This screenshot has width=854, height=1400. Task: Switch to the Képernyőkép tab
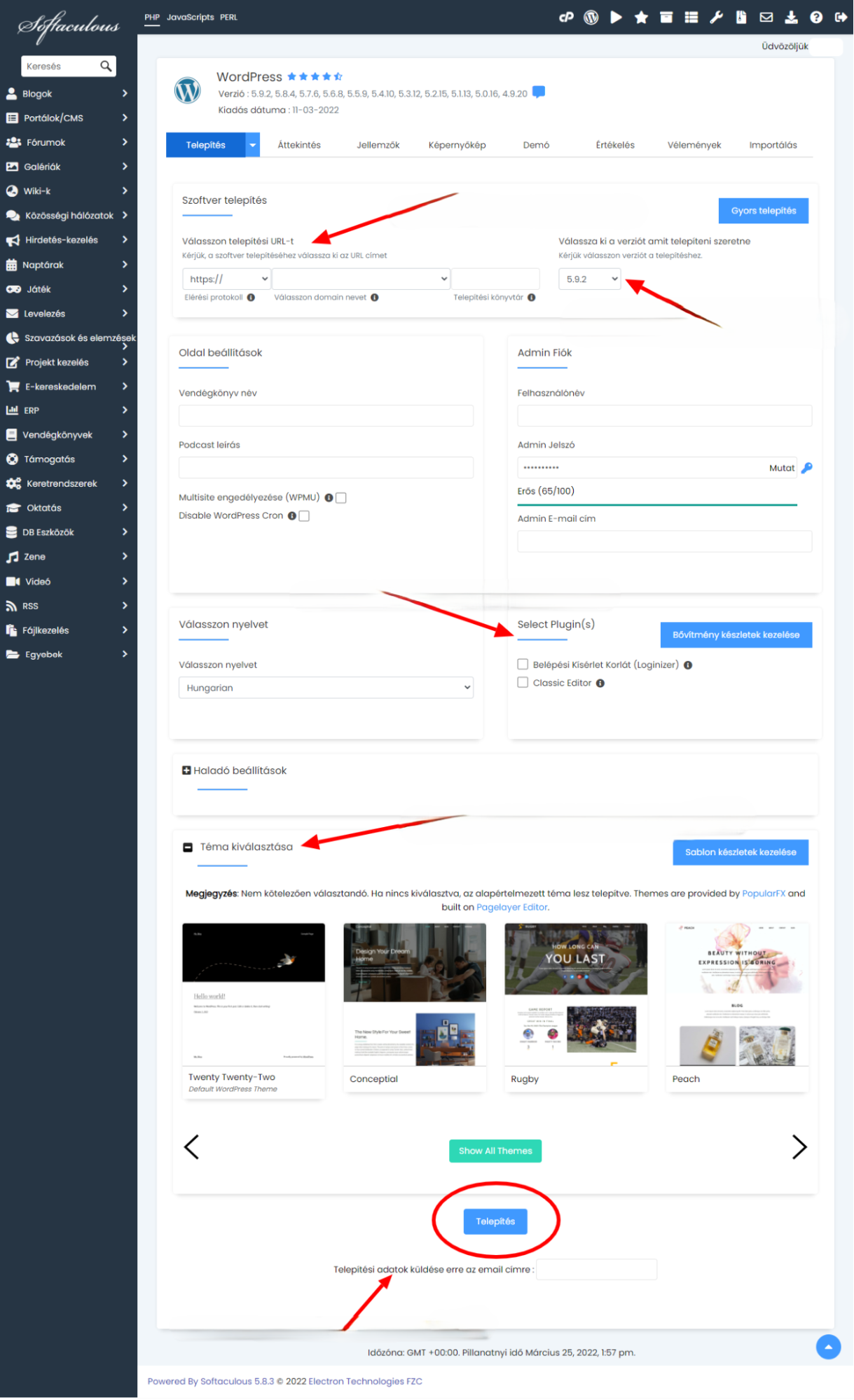(x=457, y=146)
